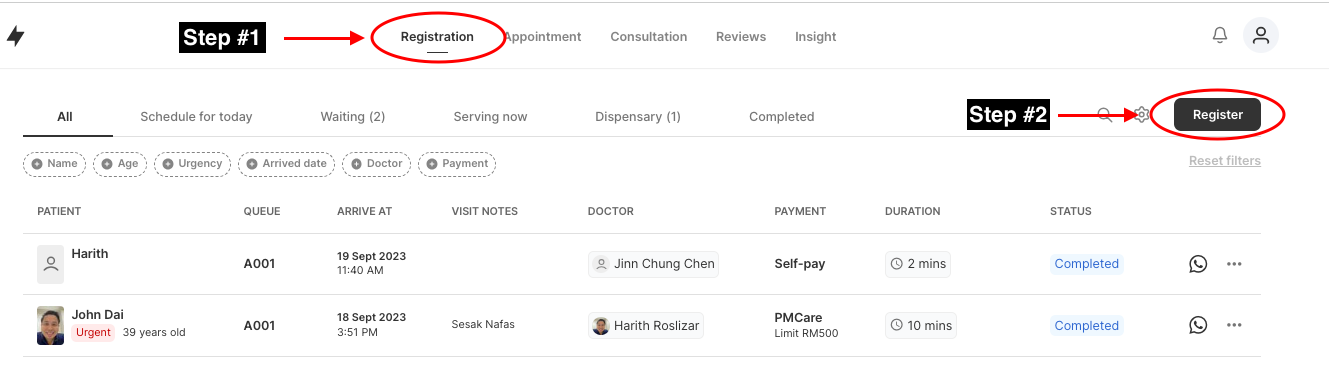Open John Dai's patient photo thumbnail
This screenshot has height=367, width=1329.
[50, 326]
